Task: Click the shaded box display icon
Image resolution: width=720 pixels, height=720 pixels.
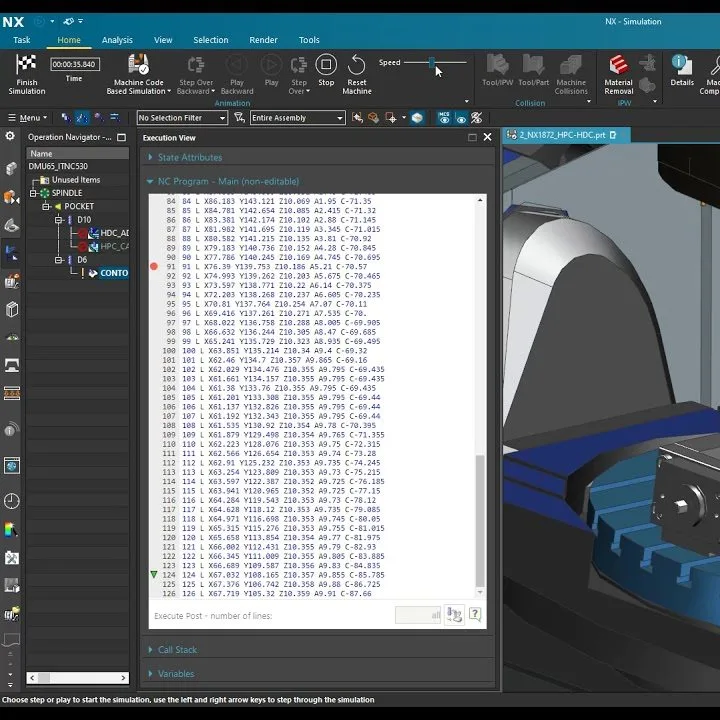Action: pyautogui.click(x=417, y=118)
